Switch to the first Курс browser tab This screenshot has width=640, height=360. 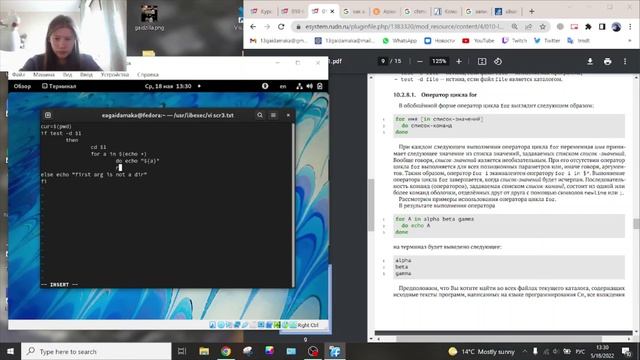pyautogui.click(x=262, y=11)
